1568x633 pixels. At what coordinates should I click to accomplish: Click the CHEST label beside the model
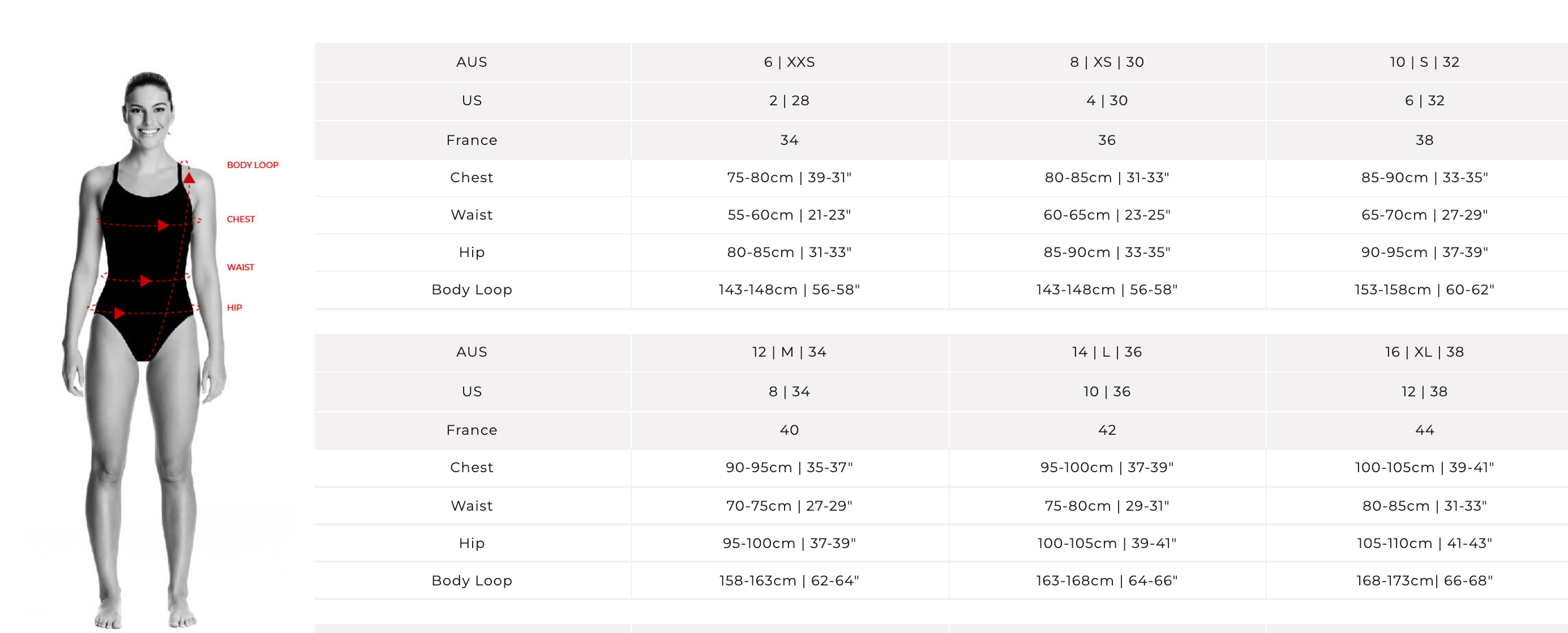(241, 219)
